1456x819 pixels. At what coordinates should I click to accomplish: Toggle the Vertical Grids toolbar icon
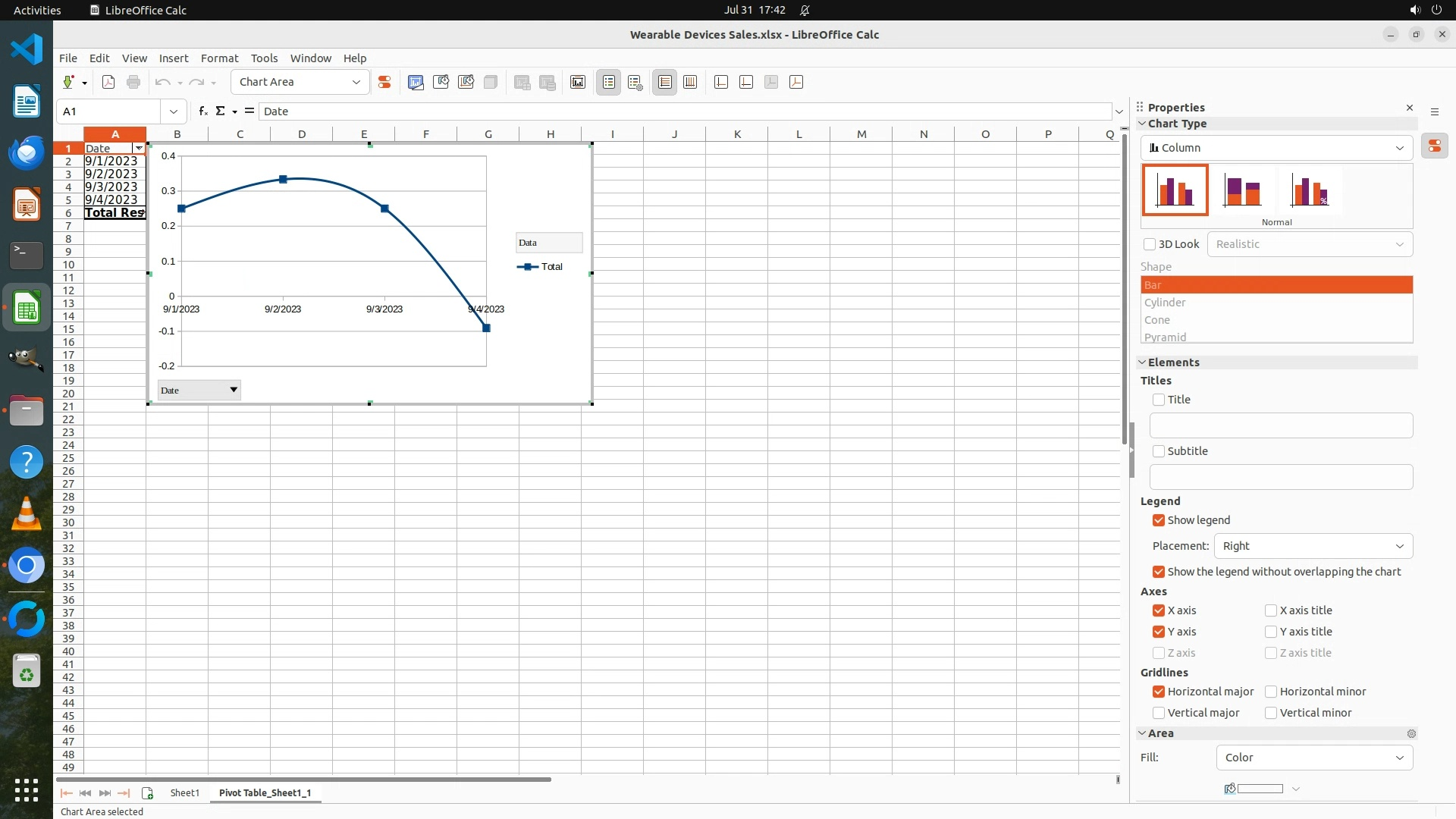coord(690,83)
